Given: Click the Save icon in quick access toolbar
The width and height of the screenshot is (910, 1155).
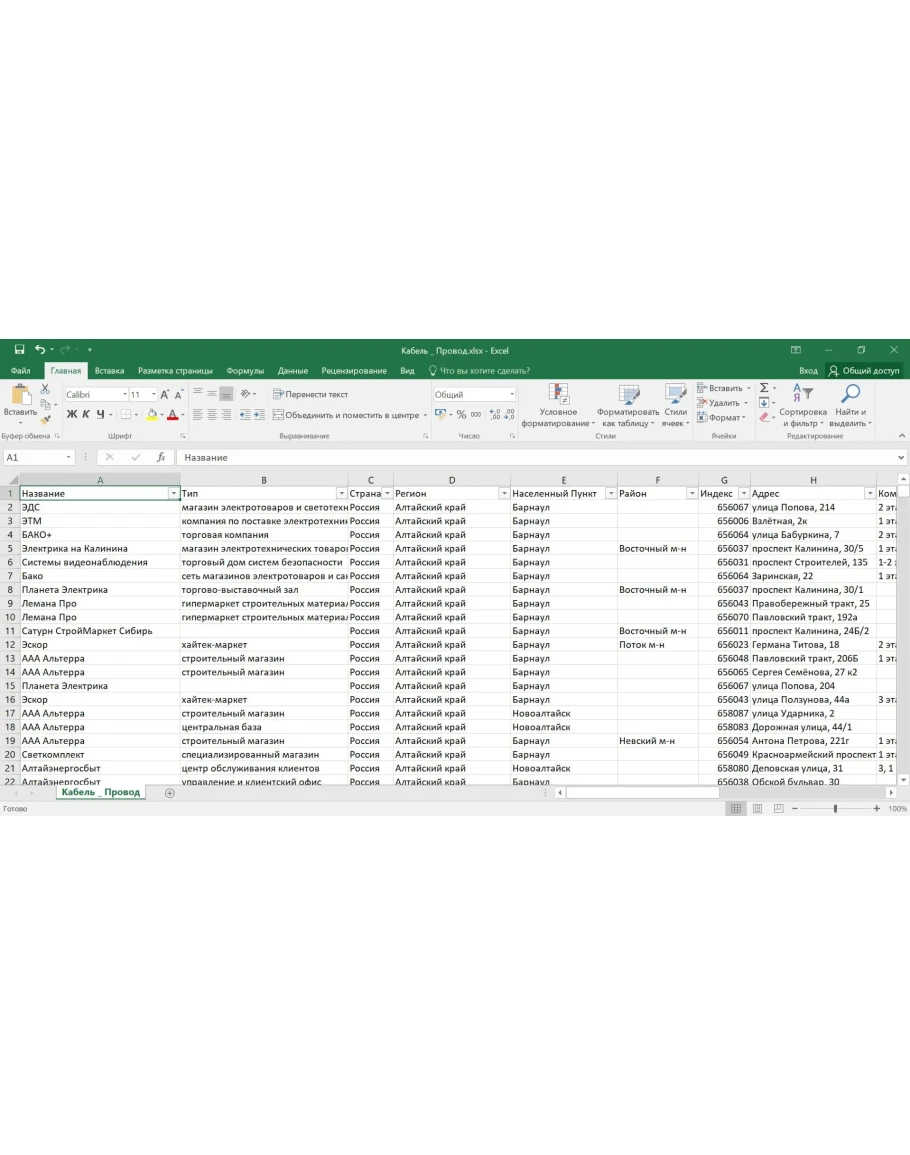Looking at the screenshot, I should pyautogui.click(x=19, y=350).
